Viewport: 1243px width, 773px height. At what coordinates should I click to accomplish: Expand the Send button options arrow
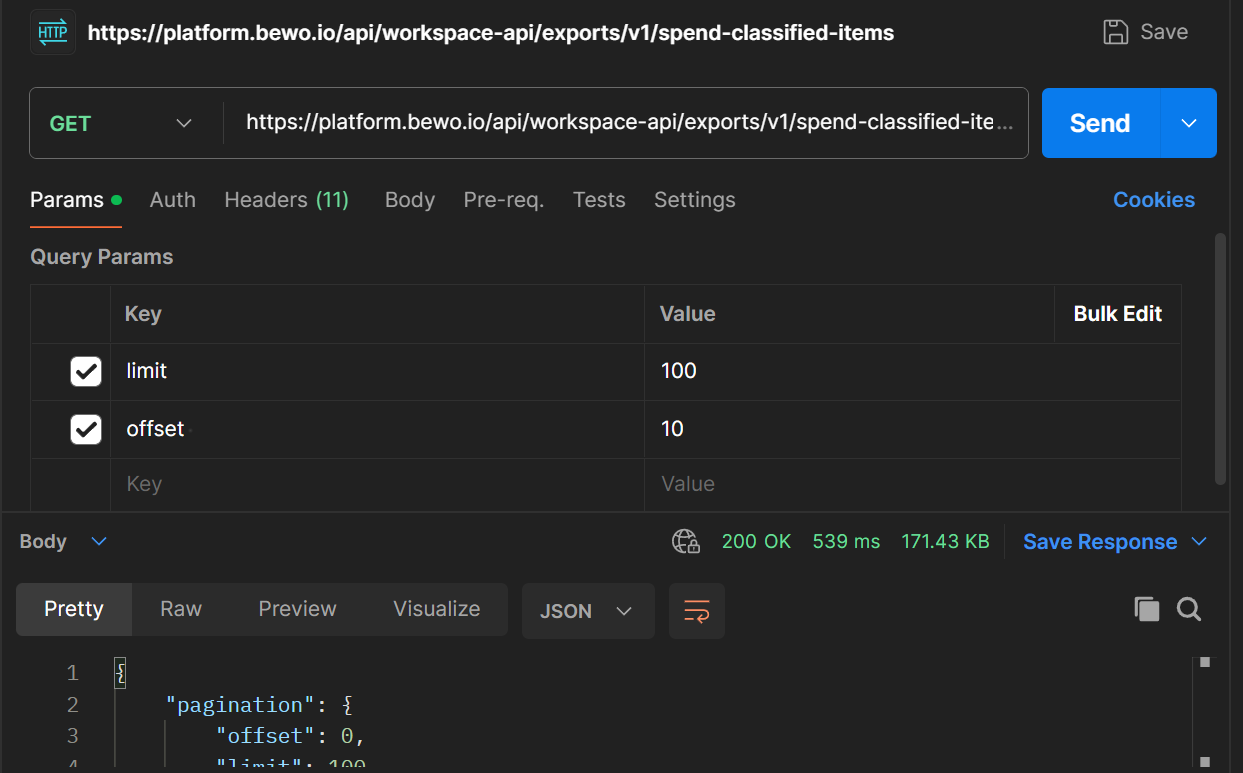[x=1188, y=122]
